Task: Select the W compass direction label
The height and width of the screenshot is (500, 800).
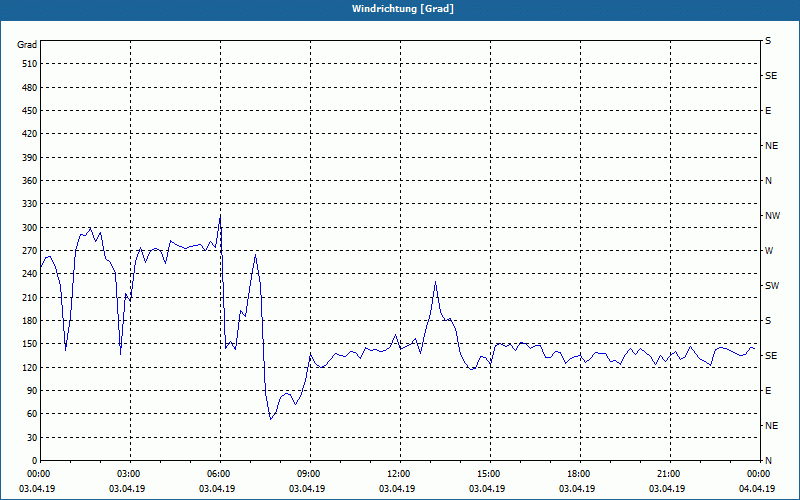Action: (769, 251)
